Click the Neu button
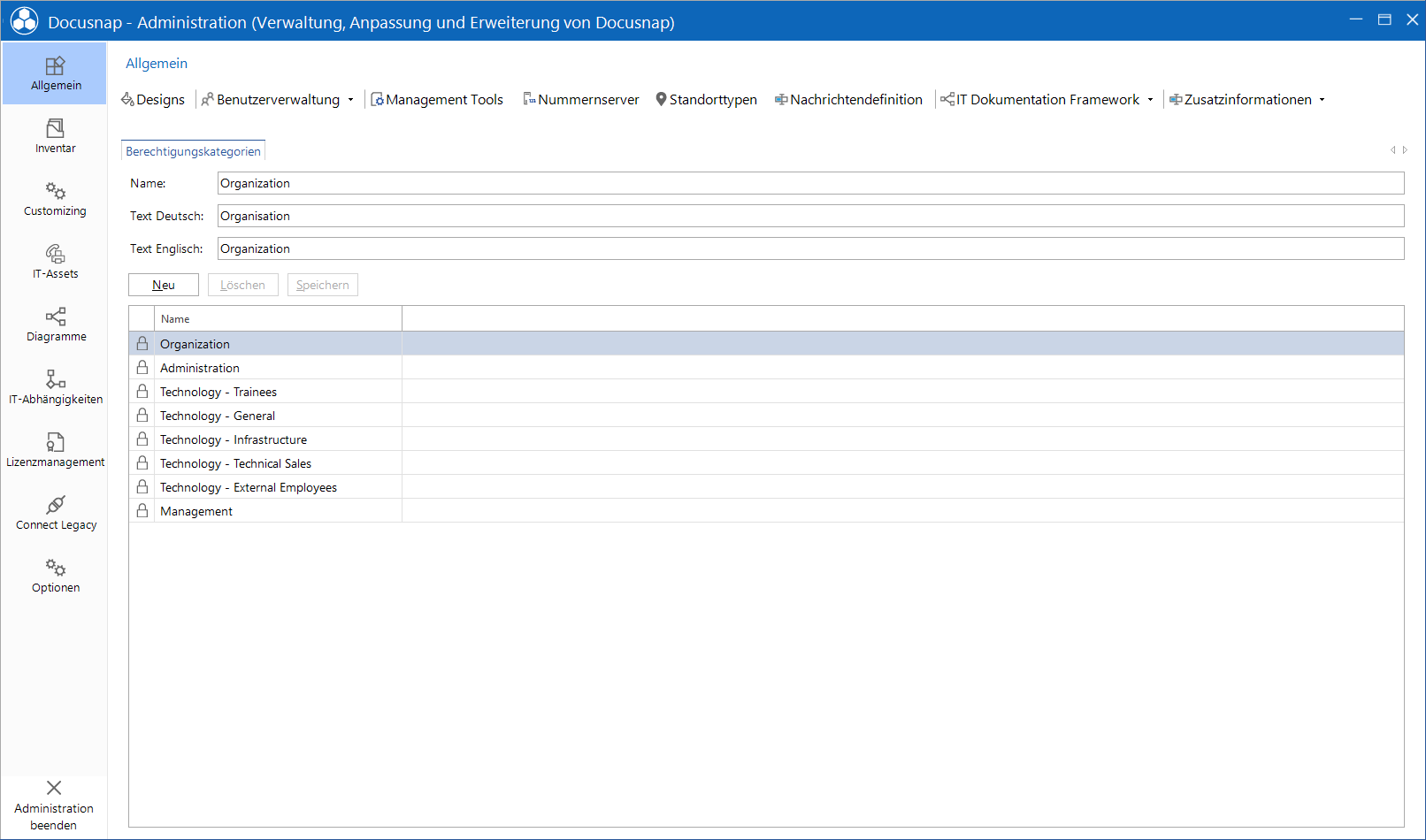1426x840 pixels. pos(164,285)
